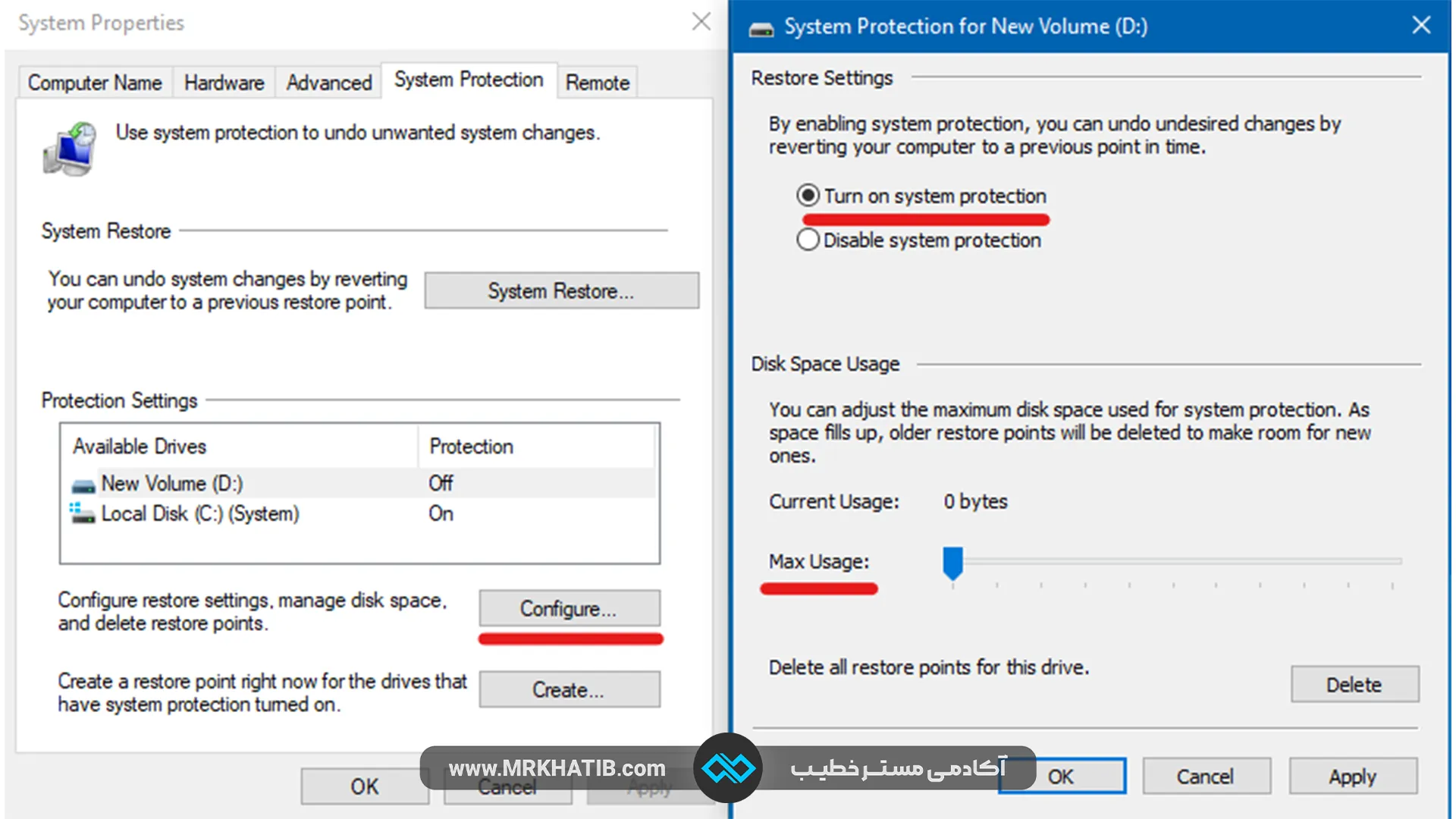This screenshot has height=819, width=1456.
Task: Open the Hardware tab
Action: click(224, 83)
